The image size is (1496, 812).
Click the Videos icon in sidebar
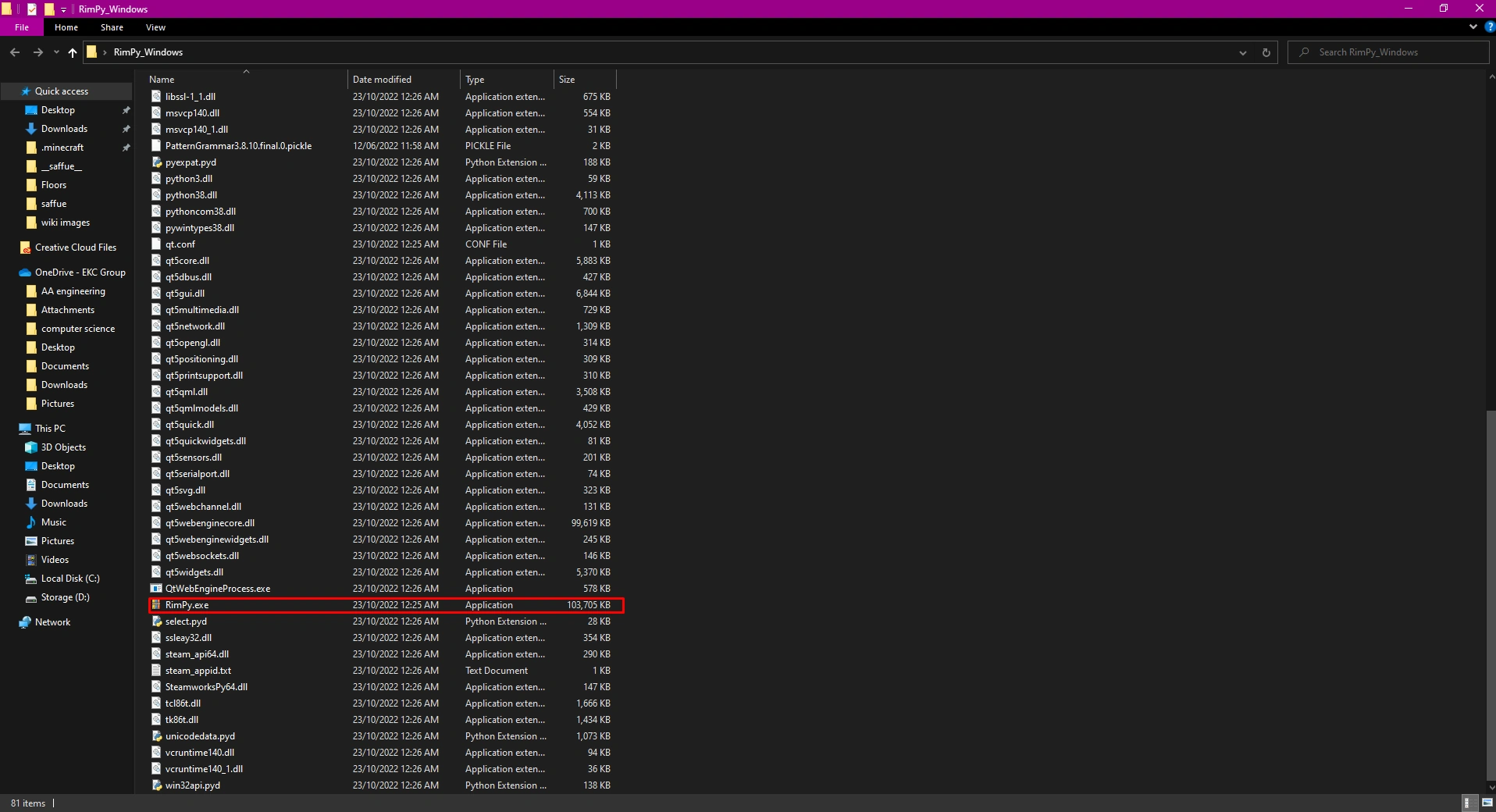pos(31,560)
